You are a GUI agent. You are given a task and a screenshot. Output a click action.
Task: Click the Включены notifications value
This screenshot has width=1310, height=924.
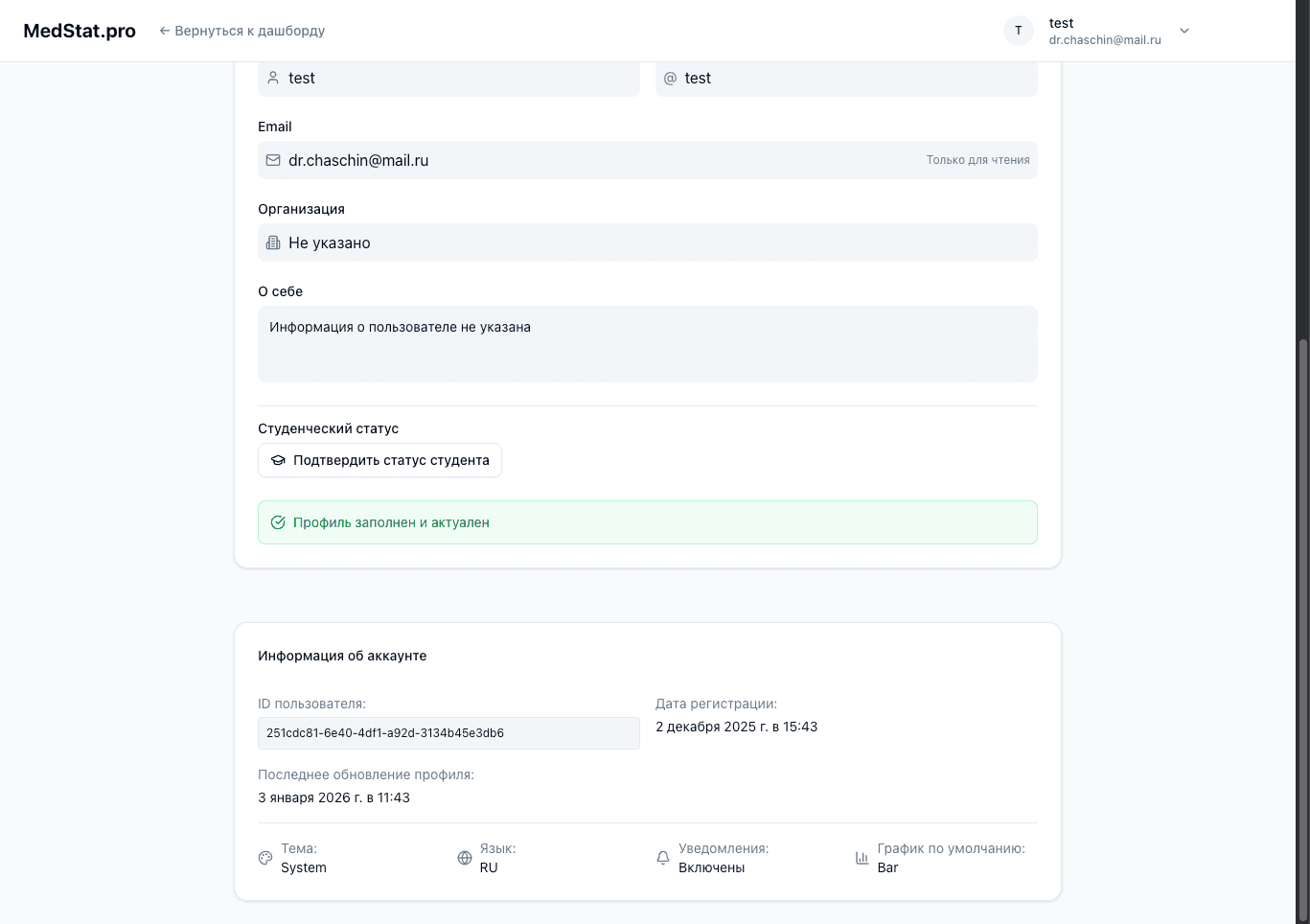point(711,867)
